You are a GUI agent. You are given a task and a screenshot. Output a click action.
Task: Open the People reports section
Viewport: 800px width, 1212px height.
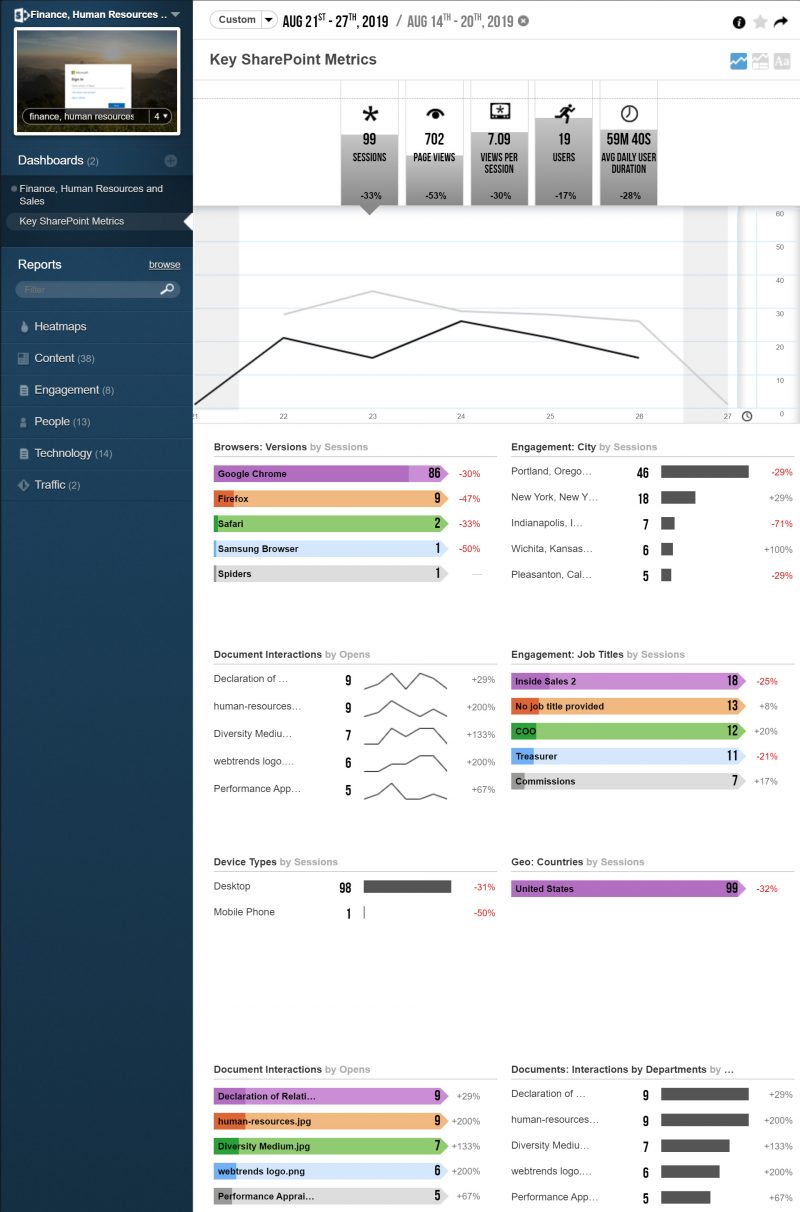click(50, 421)
